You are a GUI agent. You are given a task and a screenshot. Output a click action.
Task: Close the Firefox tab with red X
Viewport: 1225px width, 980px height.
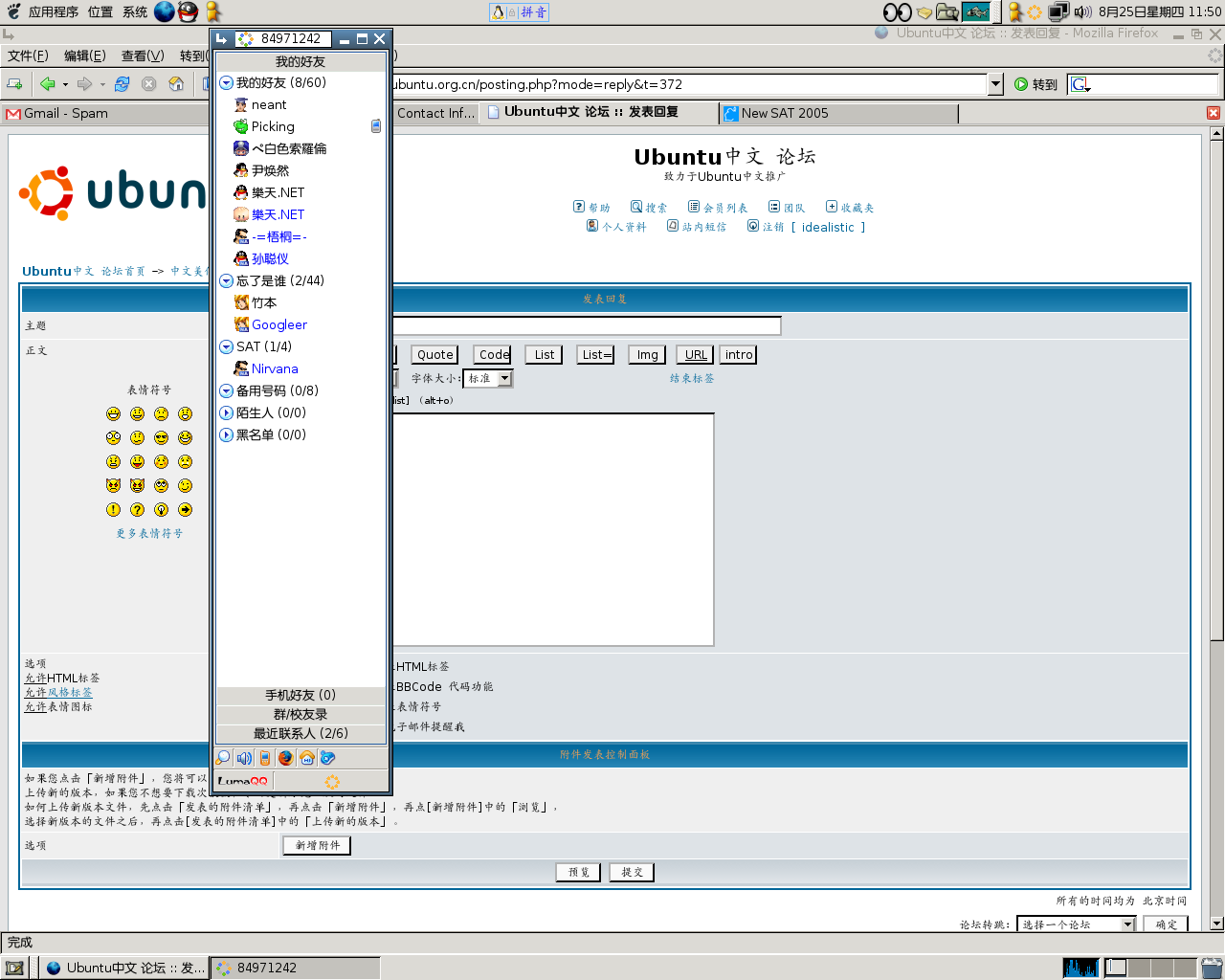(1214, 113)
